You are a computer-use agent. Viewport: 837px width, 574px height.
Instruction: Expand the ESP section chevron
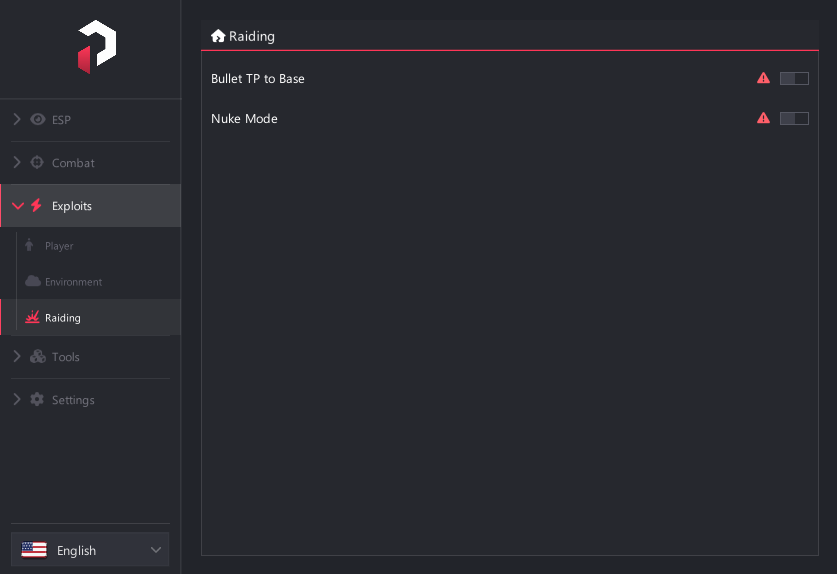17,119
